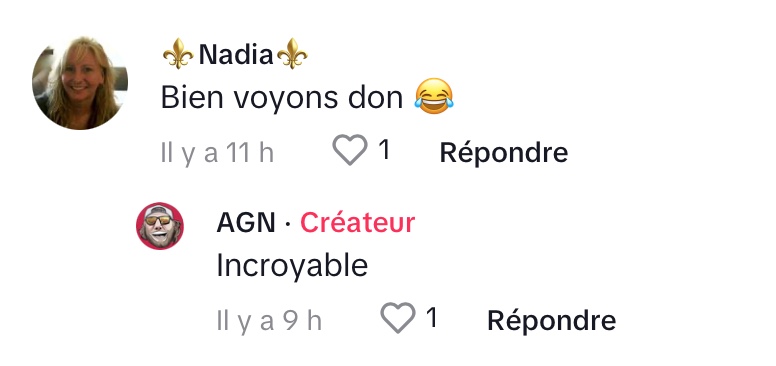Viewport: 776px width, 366px height.
Task: Click the fleur-de-lis emoji after Nadia's name
Action: click(x=292, y=53)
